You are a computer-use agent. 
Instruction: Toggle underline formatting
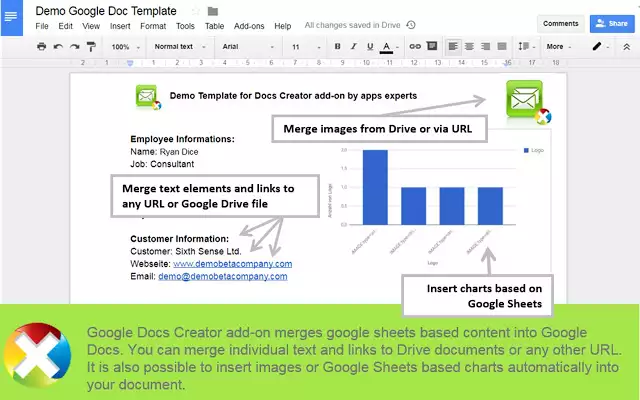tap(370, 46)
